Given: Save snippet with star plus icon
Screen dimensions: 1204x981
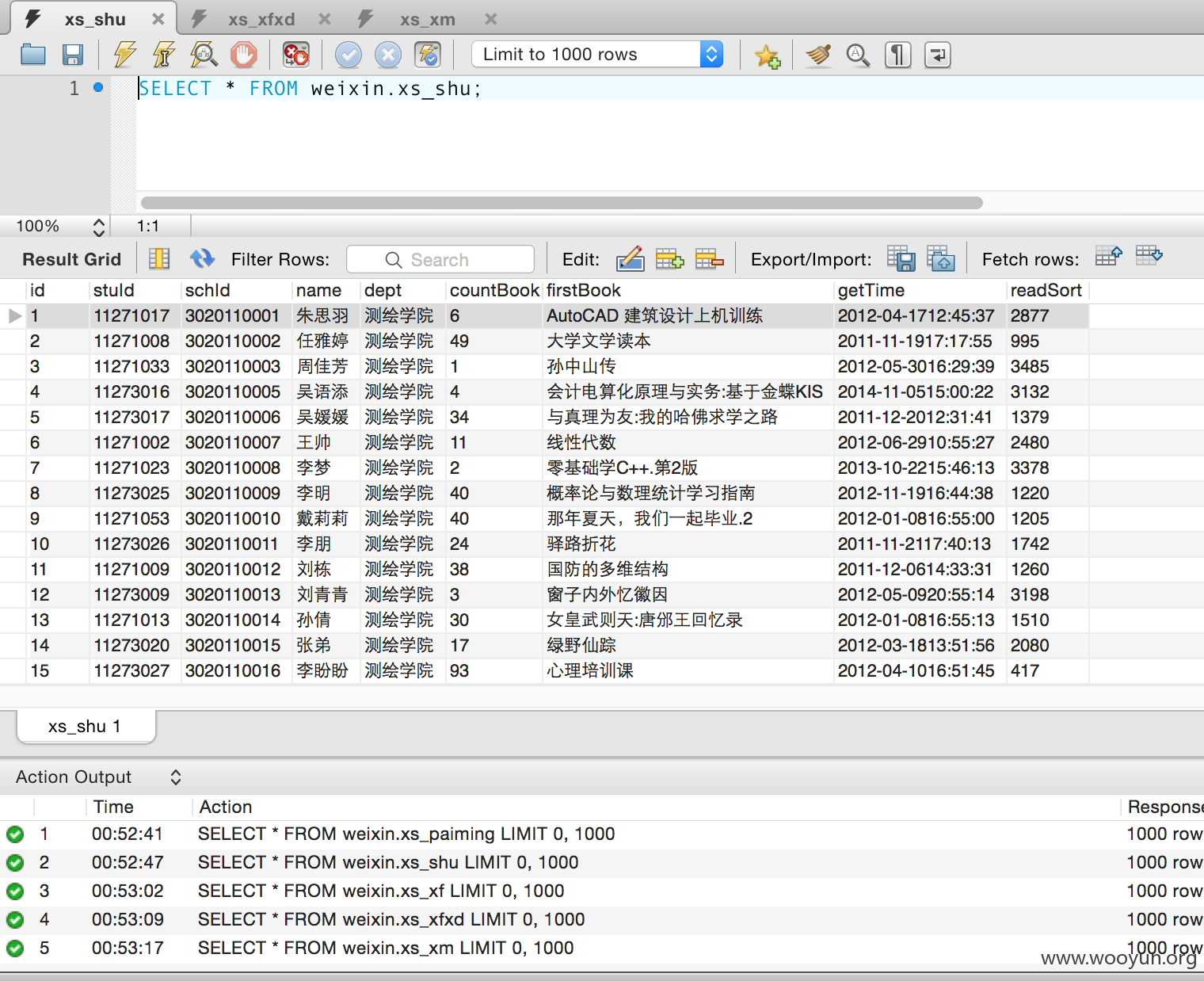Looking at the screenshot, I should tap(767, 55).
